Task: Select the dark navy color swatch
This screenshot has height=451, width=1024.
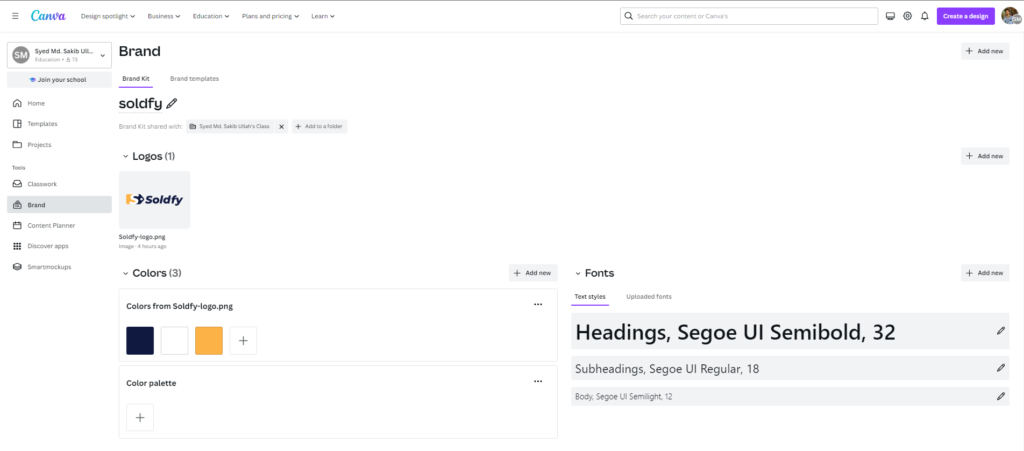Action: [140, 341]
